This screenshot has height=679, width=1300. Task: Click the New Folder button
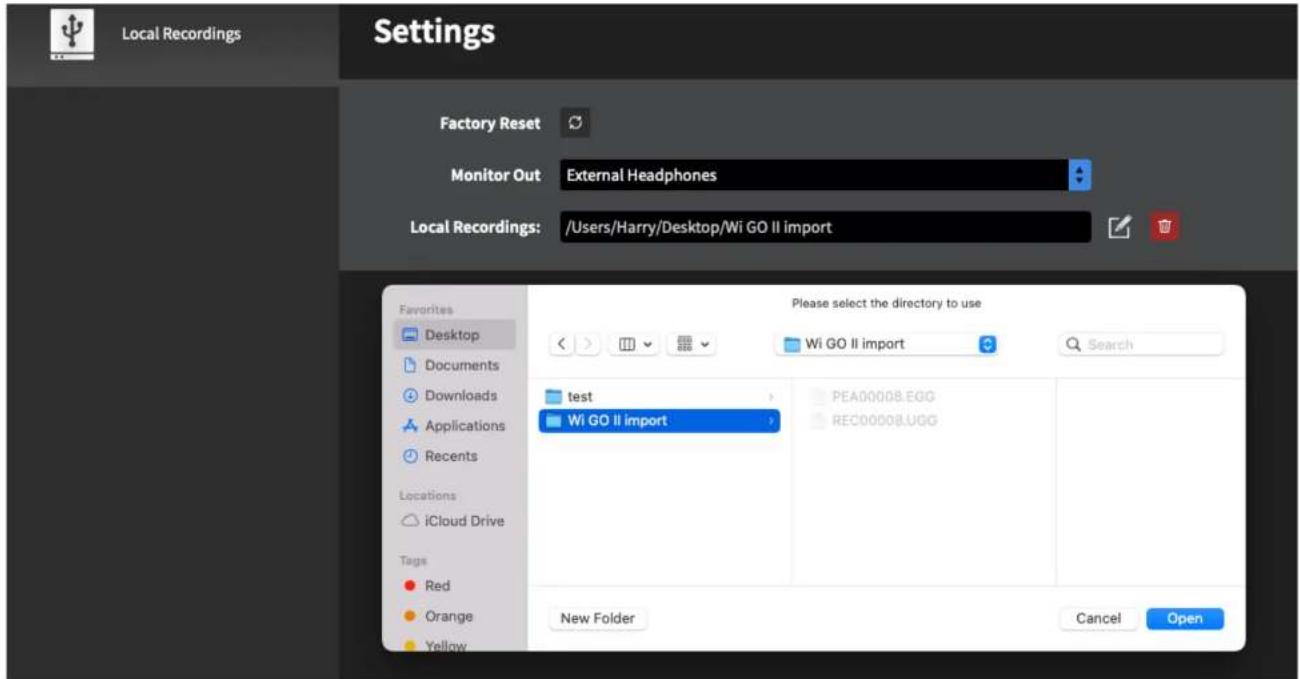pos(598,618)
